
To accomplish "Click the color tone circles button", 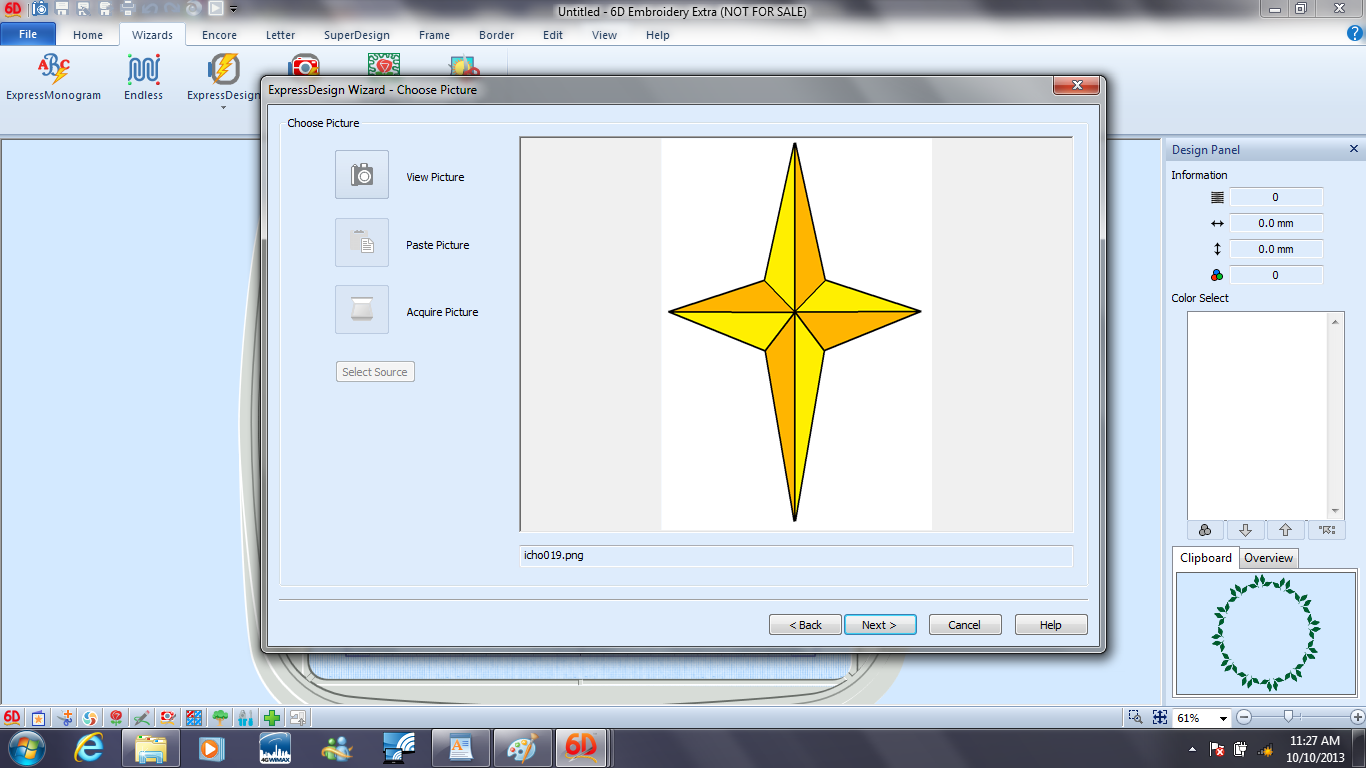I will [1205, 530].
